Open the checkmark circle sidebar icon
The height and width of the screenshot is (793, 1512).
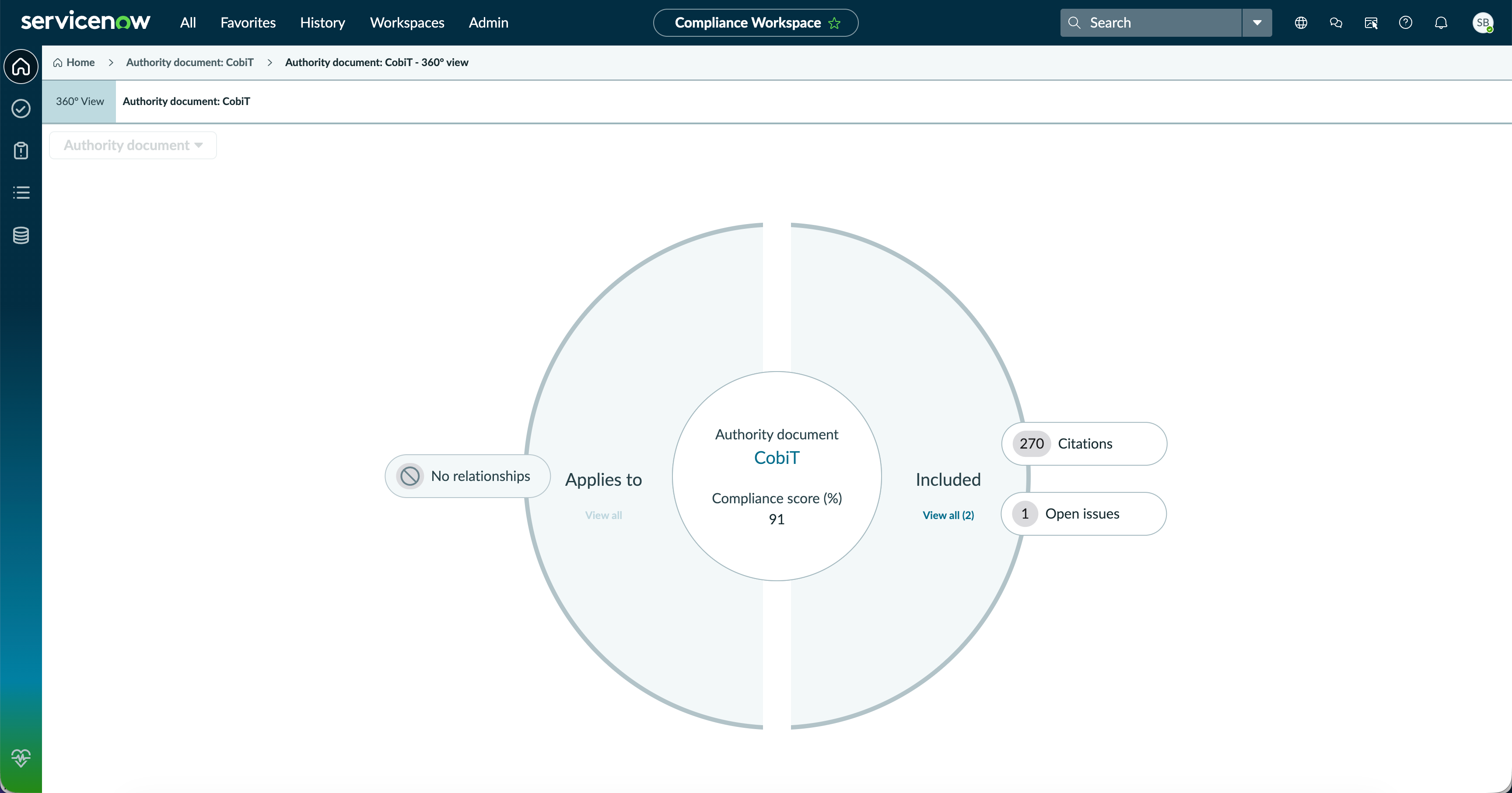click(x=21, y=109)
